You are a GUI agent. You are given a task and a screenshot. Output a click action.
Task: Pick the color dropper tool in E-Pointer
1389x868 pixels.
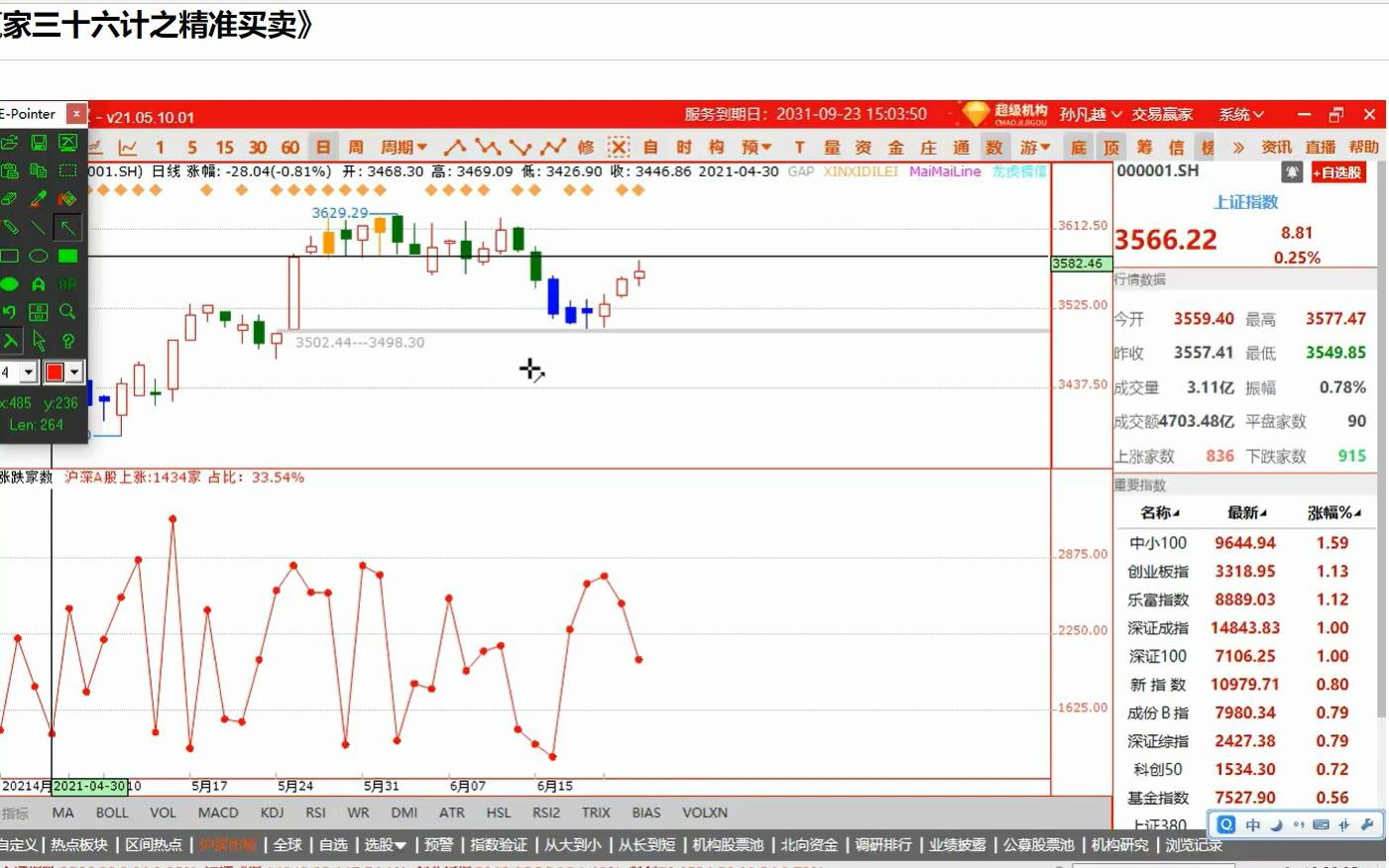coord(39,198)
